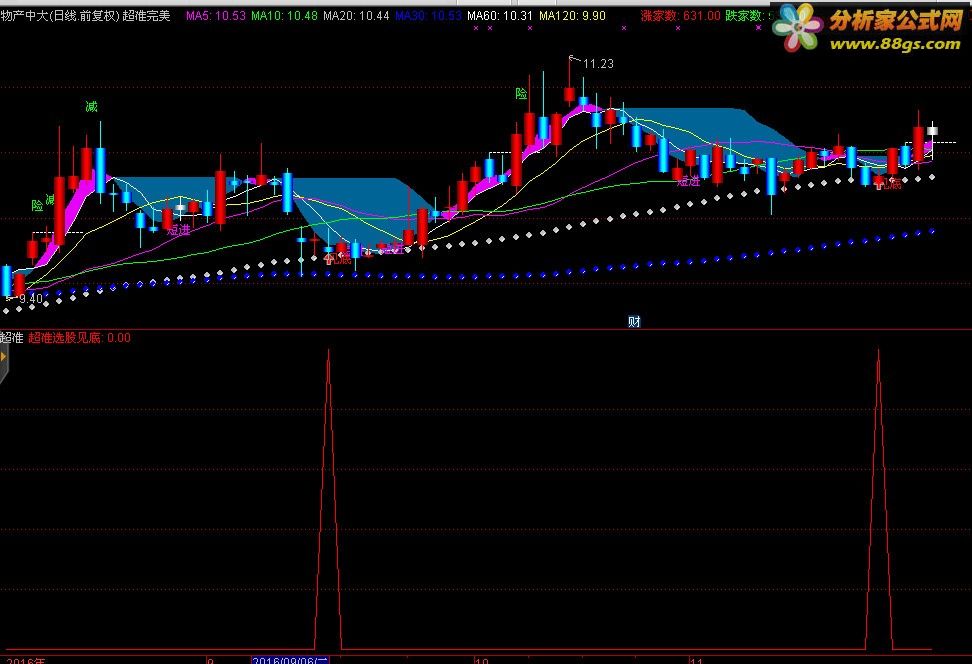Click the MA120: 9.90 readout
Screen dimensions: 972x664
572,15
